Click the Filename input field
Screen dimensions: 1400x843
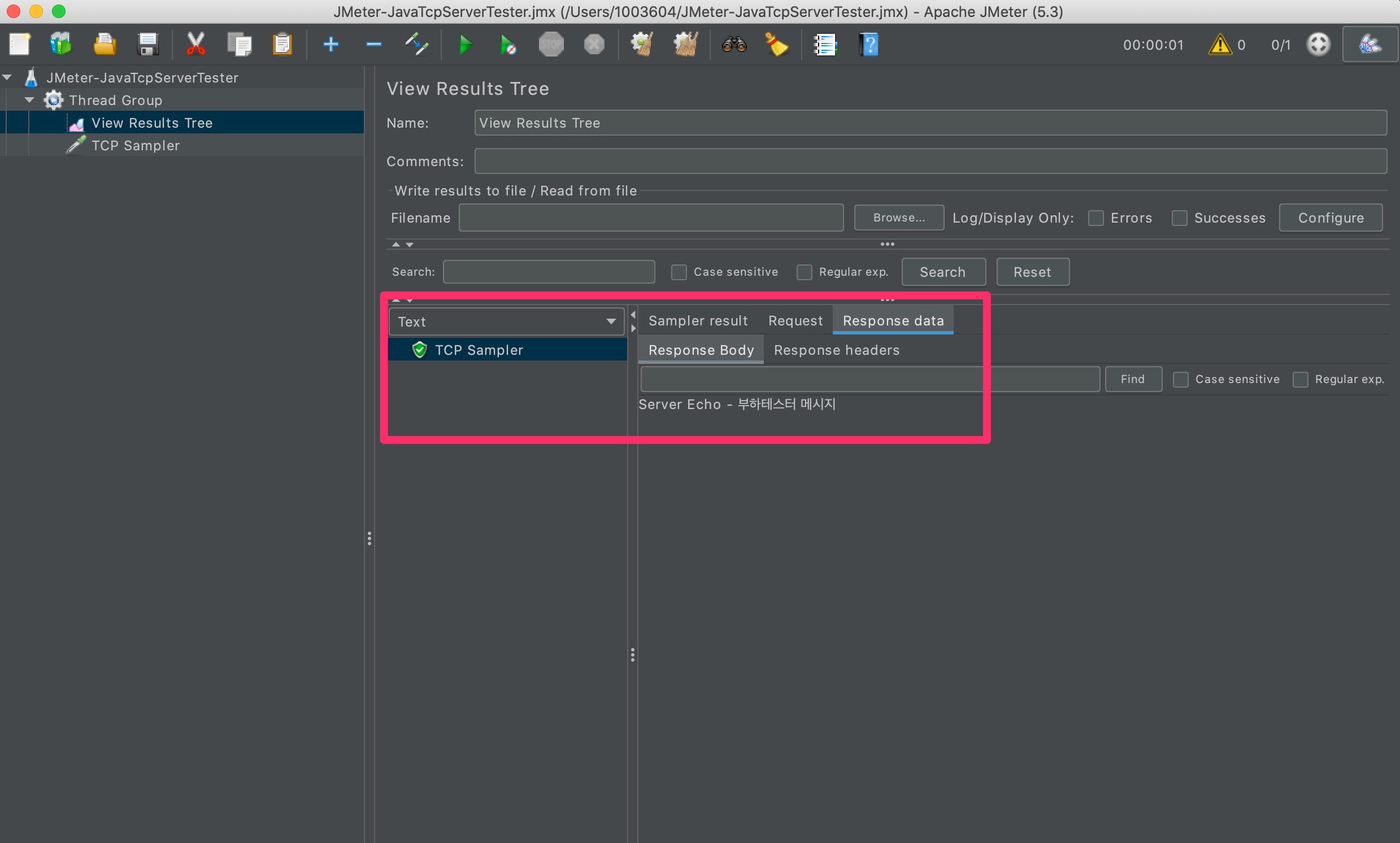click(651, 218)
